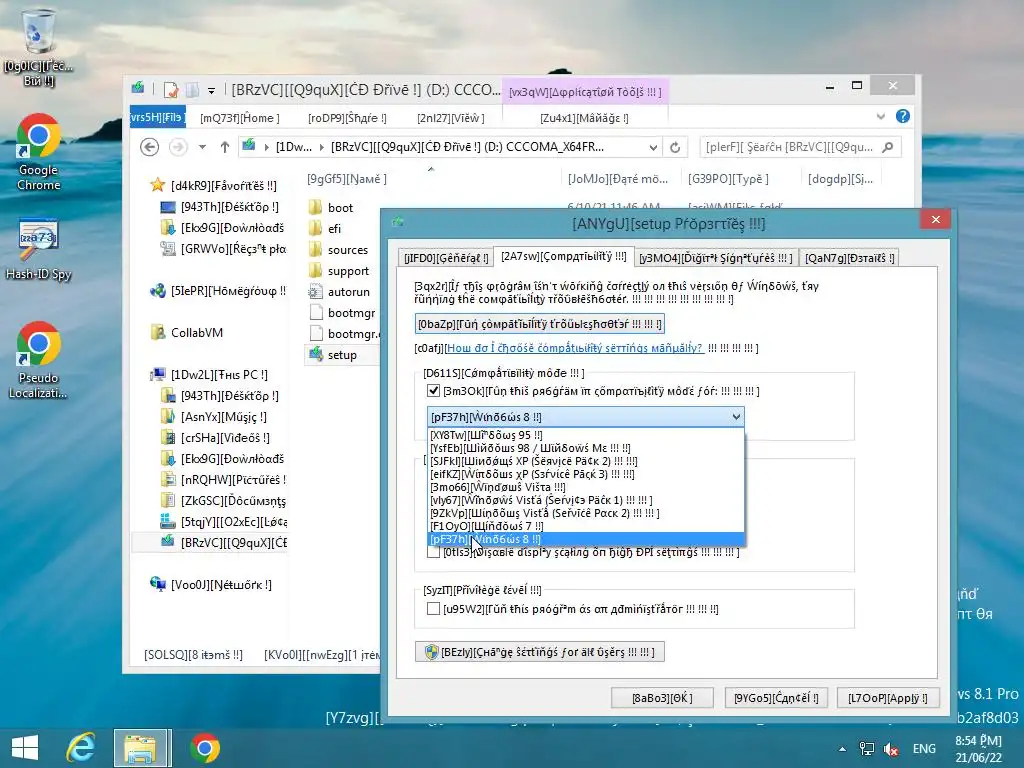Open Pseudo Localization Chrome shortcut

coord(39,360)
